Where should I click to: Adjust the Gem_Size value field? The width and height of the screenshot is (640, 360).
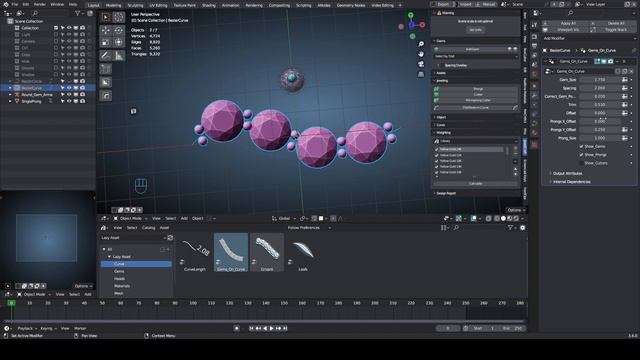[x=600, y=80]
